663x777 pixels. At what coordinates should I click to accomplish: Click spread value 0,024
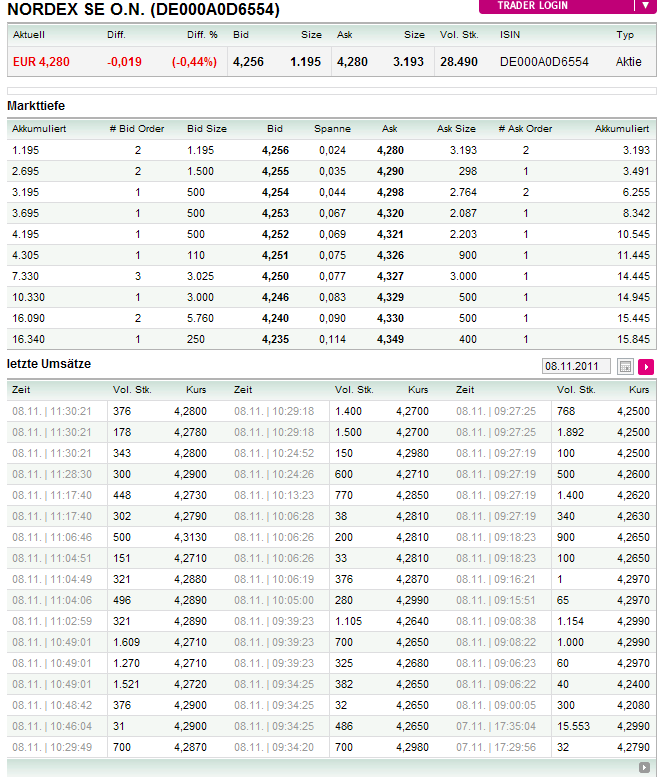[332, 150]
